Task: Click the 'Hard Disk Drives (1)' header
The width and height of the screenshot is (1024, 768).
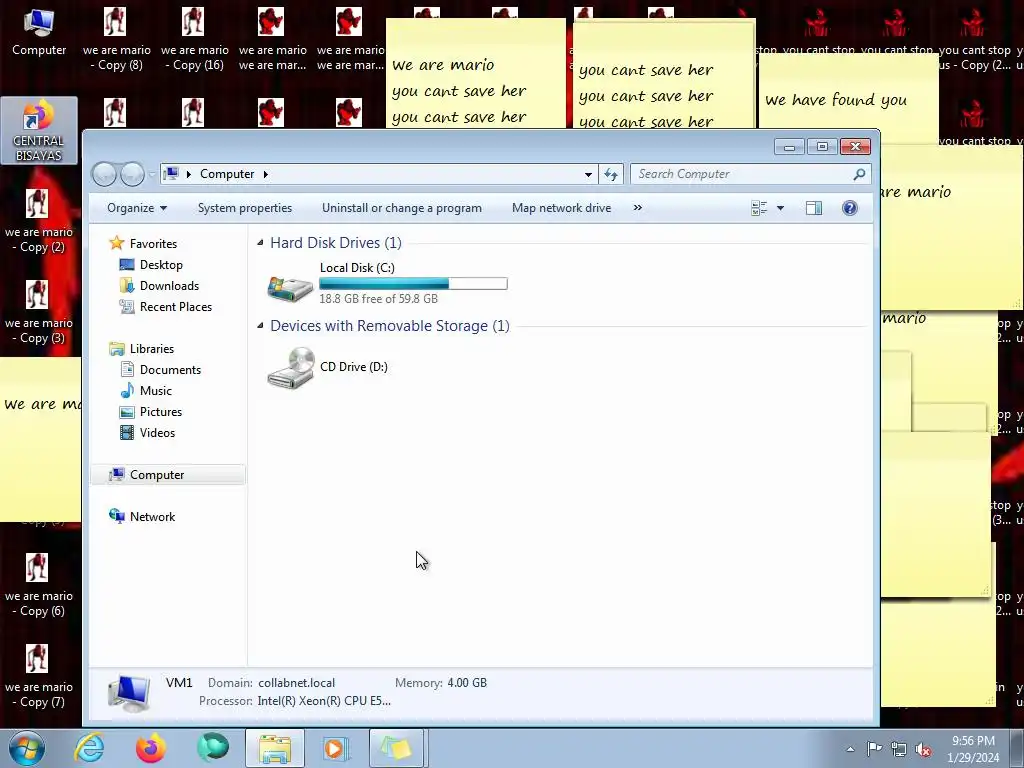Action: point(336,242)
